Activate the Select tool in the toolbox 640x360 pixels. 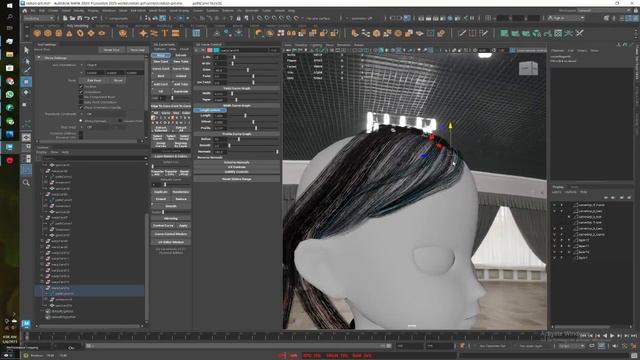click(x=27, y=50)
